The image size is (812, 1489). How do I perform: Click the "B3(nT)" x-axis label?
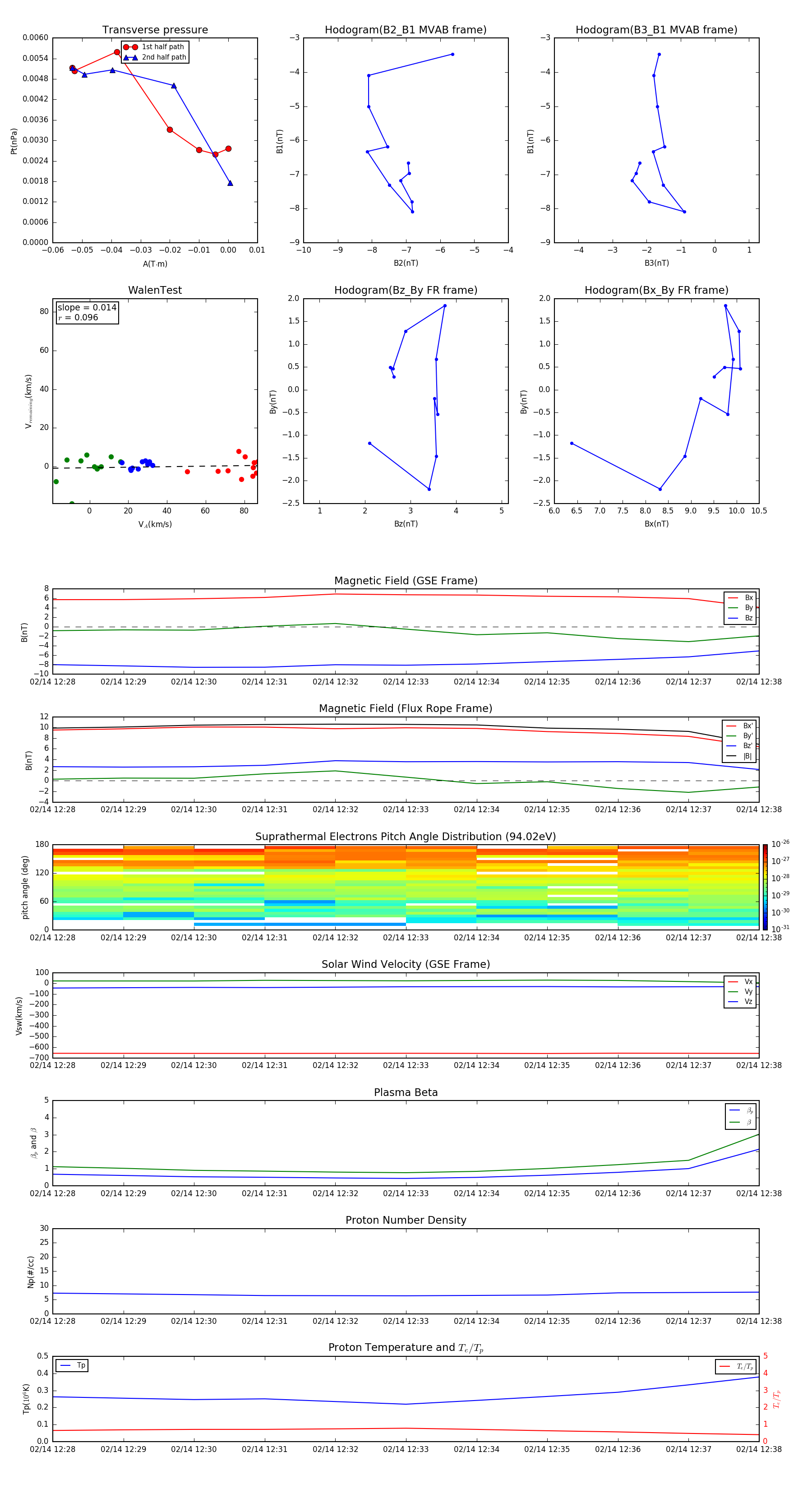point(656,263)
